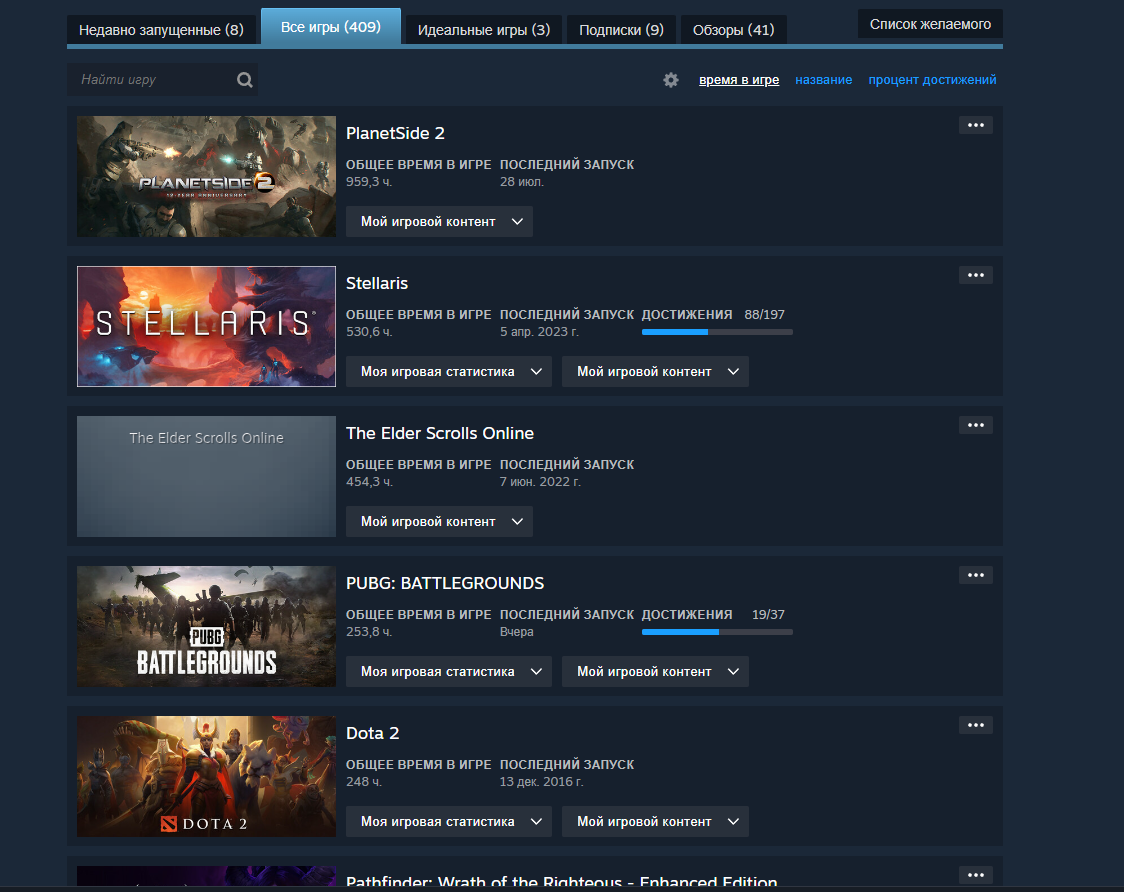Click the Stellaris achievements progress bar

[717, 332]
